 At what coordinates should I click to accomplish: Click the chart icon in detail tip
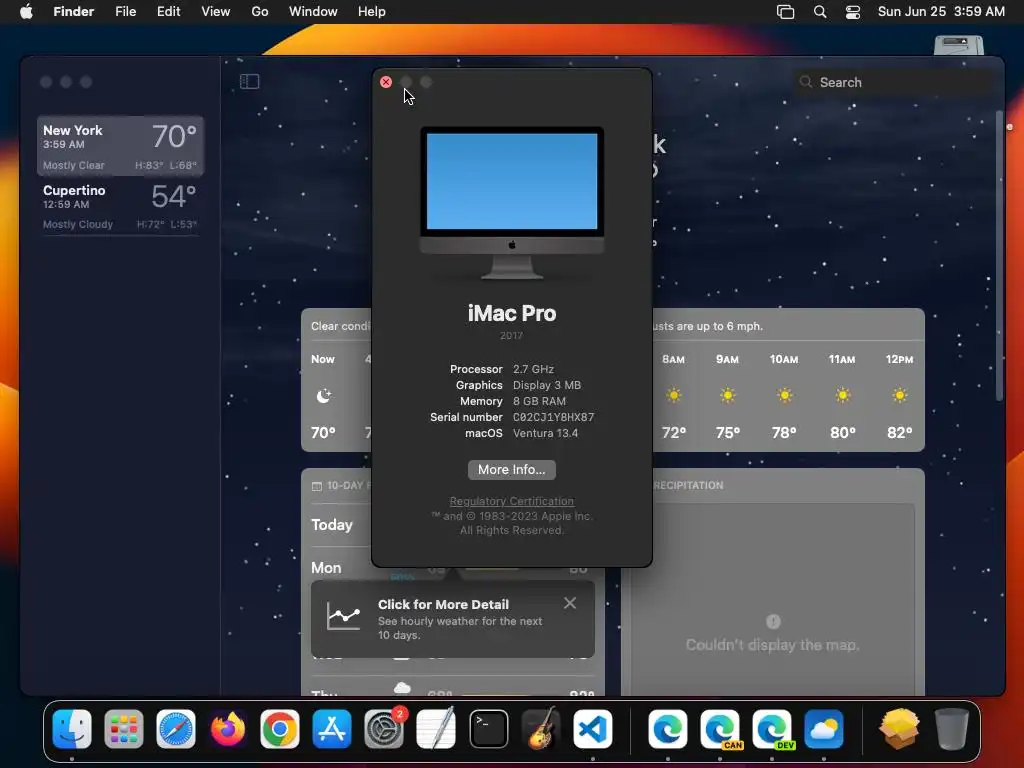[344, 616]
